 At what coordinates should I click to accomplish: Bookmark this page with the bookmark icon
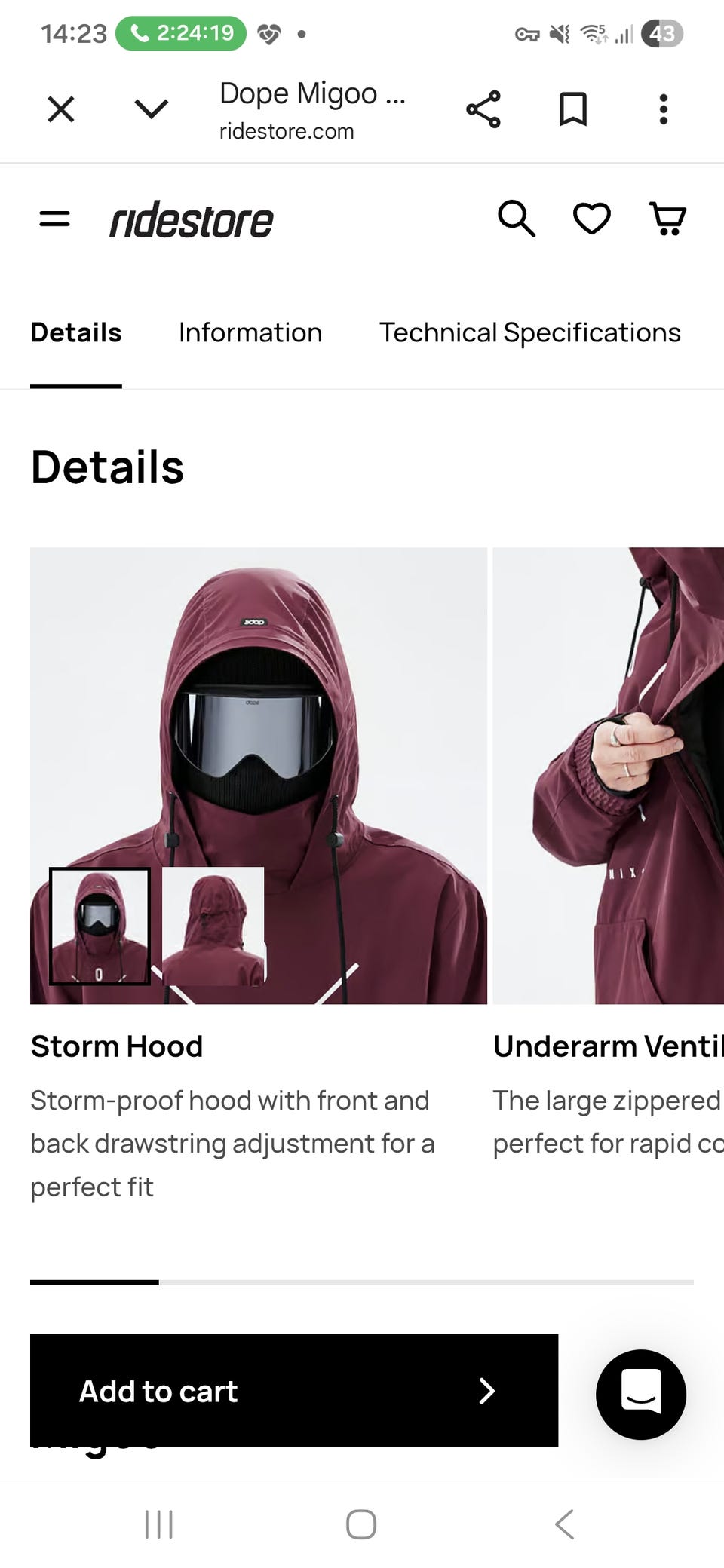click(573, 109)
